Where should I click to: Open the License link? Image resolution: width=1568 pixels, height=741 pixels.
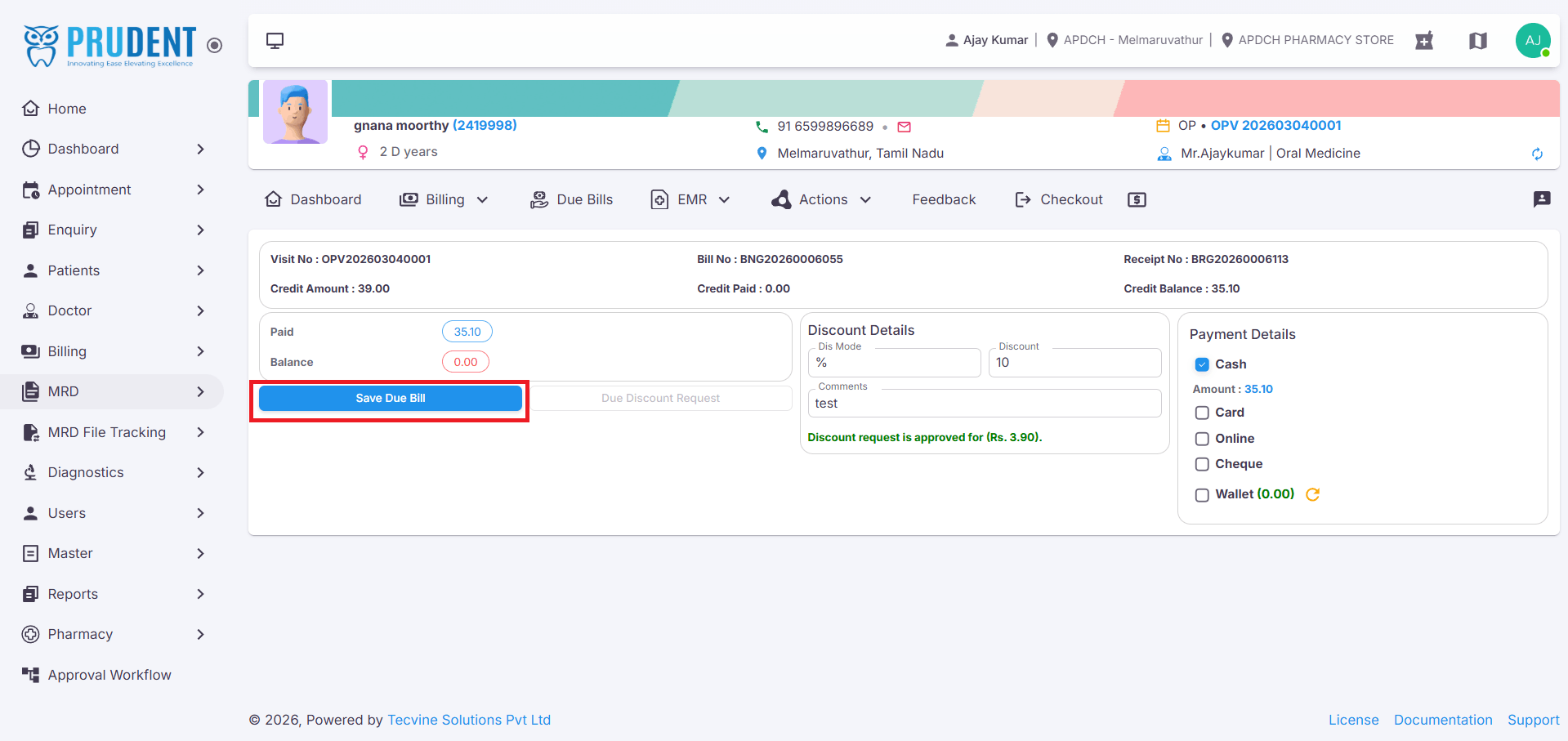point(1353,720)
